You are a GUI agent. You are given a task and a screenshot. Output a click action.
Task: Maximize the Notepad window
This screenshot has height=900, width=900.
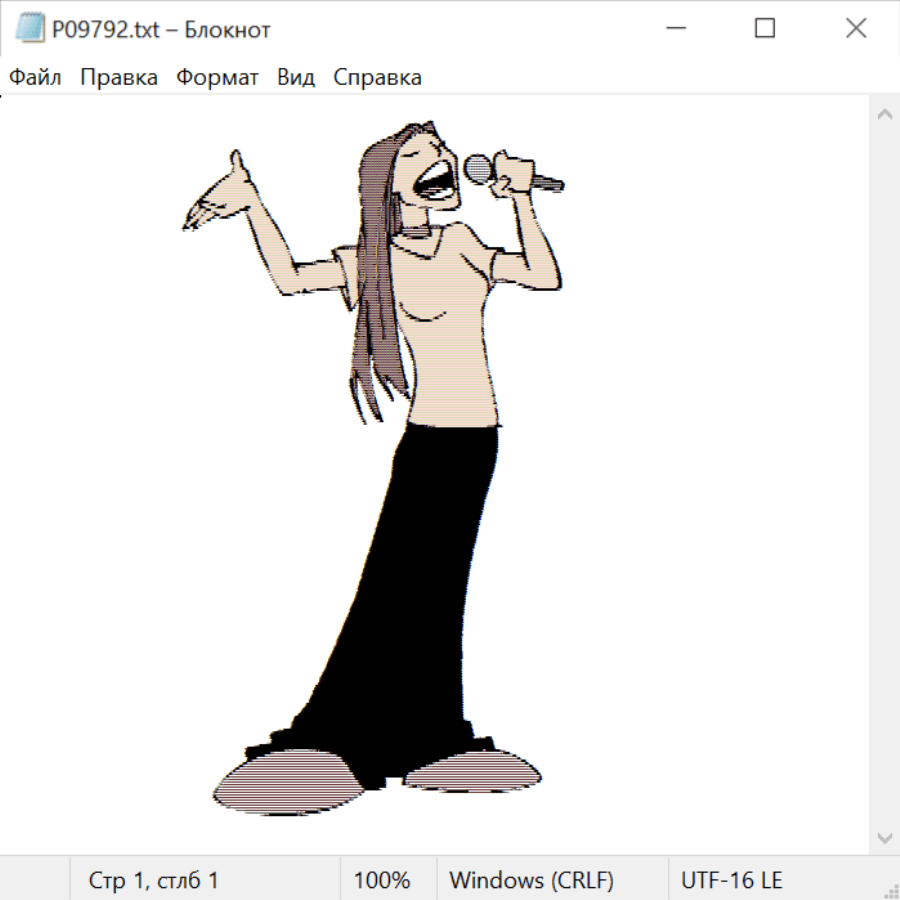(764, 29)
